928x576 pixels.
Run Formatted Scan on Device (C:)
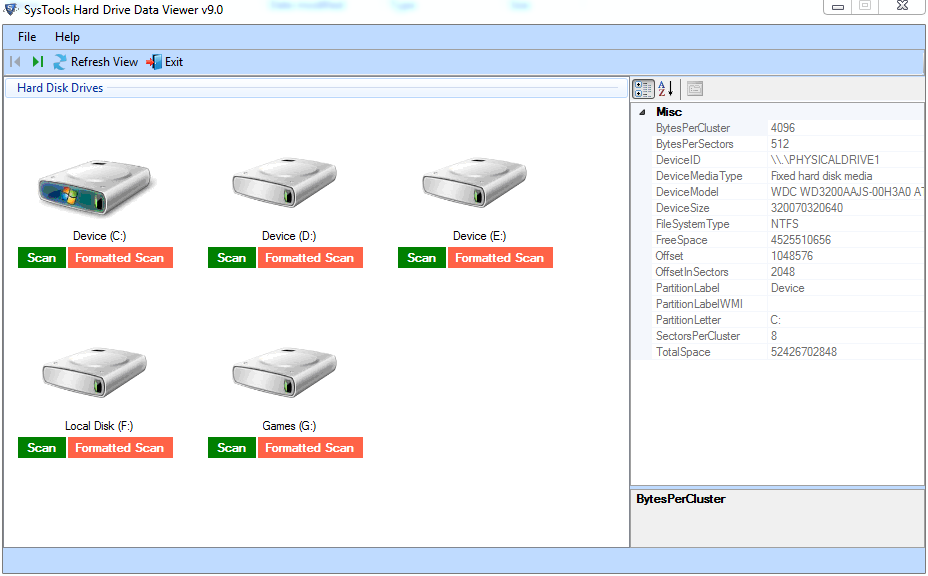click(x=120, y=258)
